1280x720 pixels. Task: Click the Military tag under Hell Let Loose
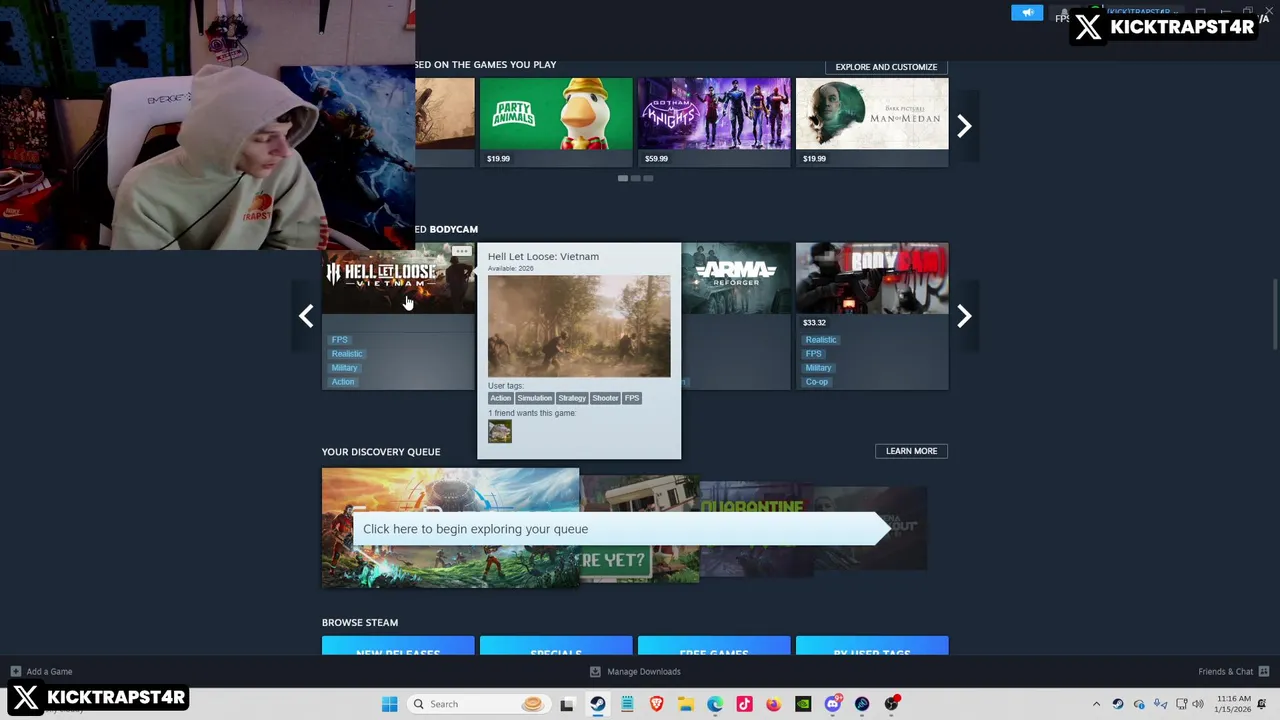(x=343, y=368)
